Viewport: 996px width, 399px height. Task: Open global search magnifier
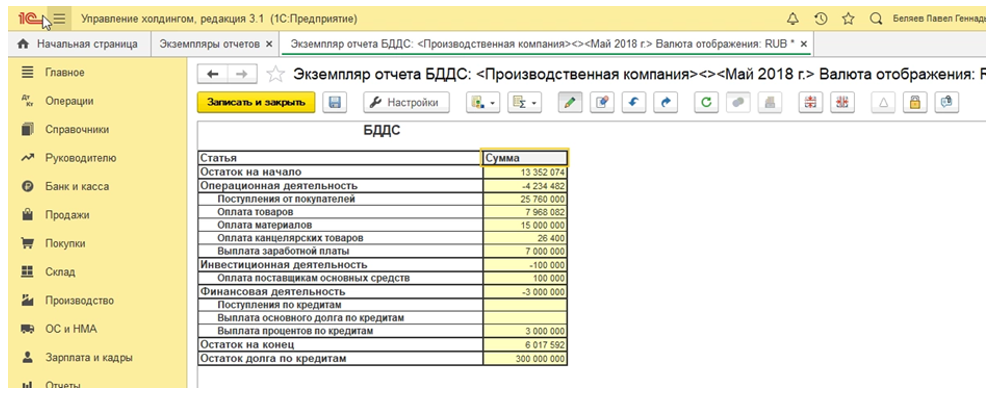click(876, 19)
